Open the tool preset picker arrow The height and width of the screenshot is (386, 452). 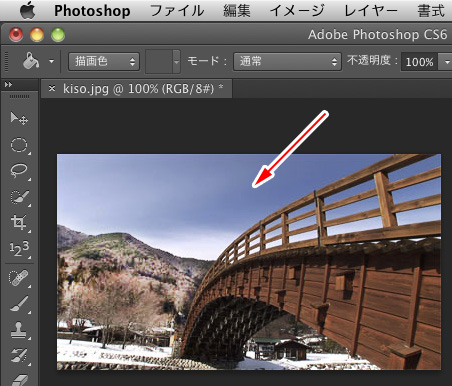click(51, 61)
